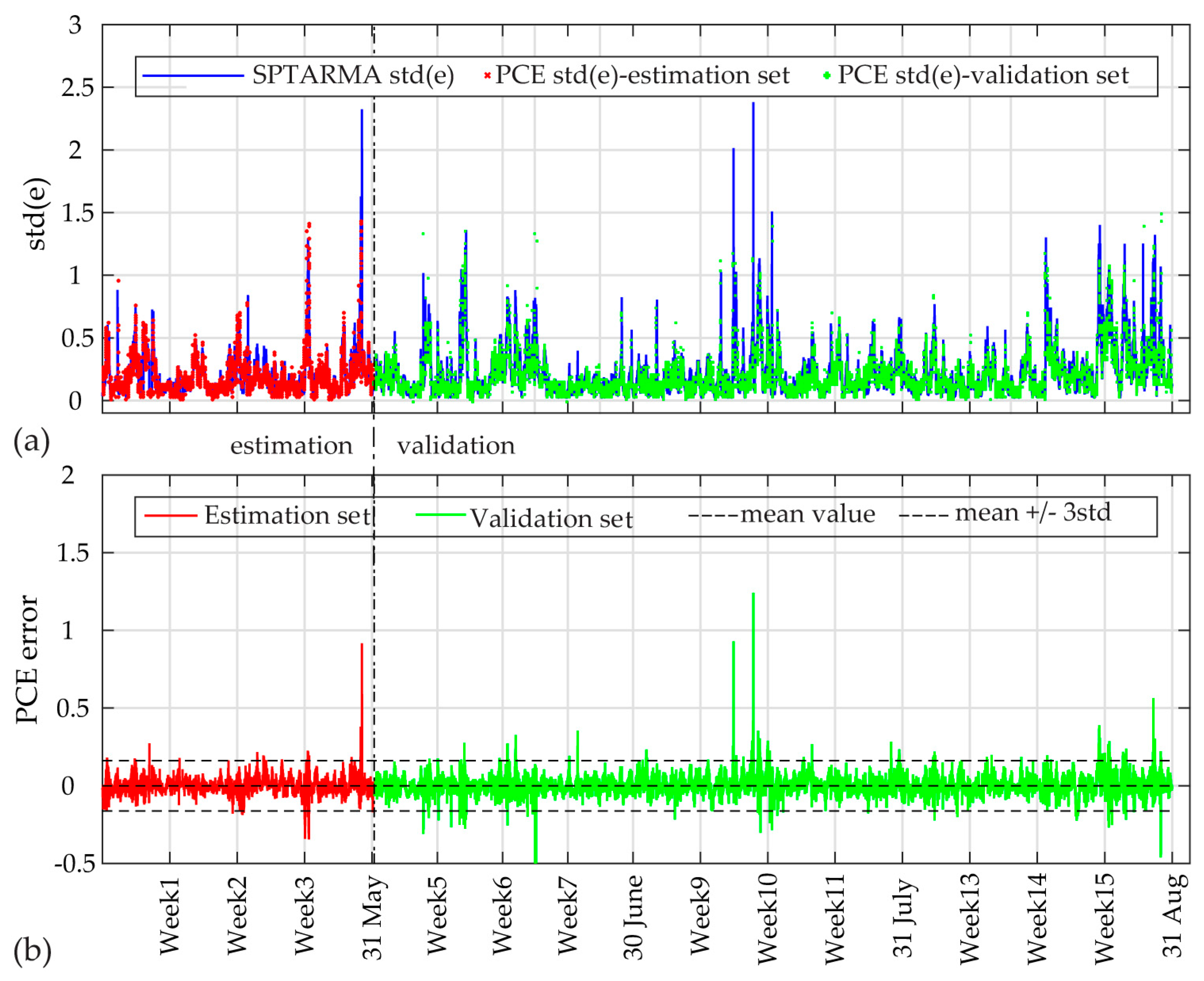
Task: Click the SPTARMA std(e) legend entry
Action: click(353, 75)
